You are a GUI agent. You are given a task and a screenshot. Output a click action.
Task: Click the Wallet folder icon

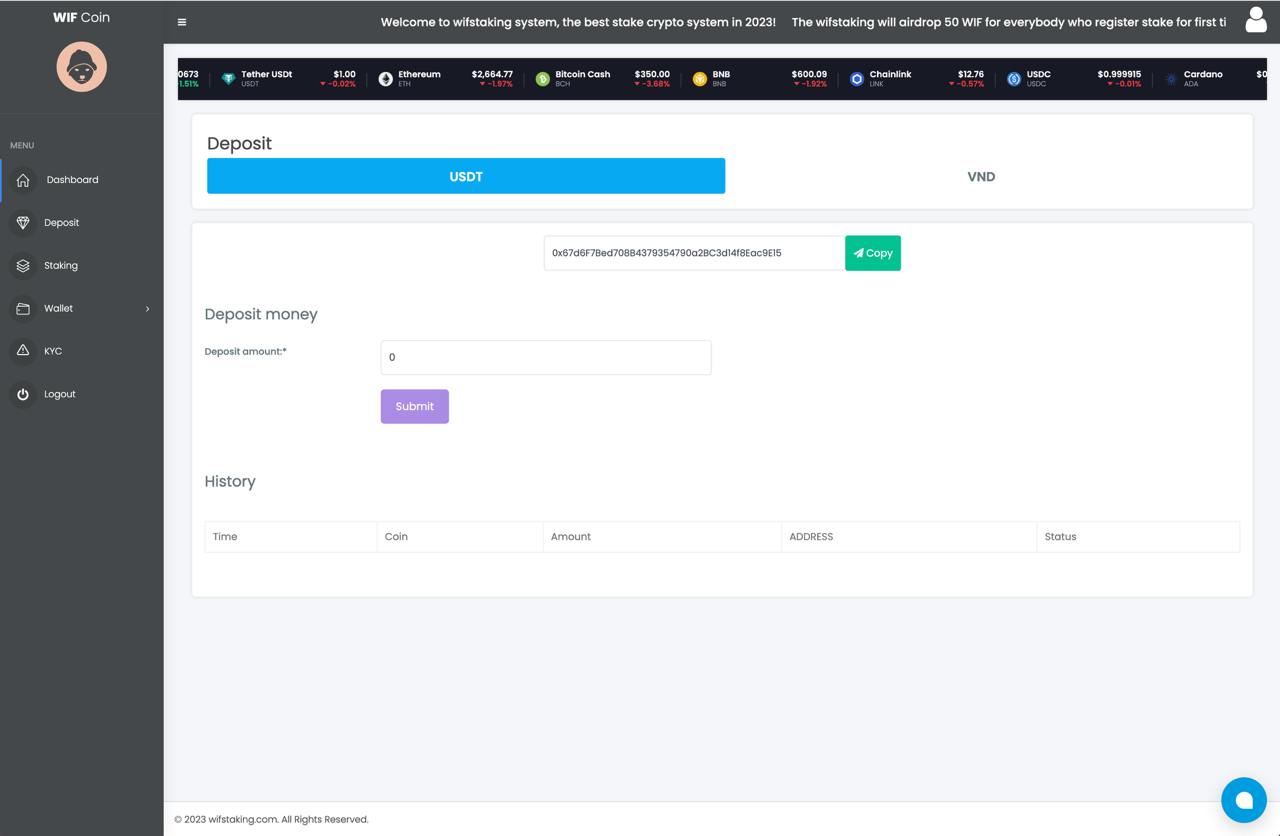(x=23, y=309)
